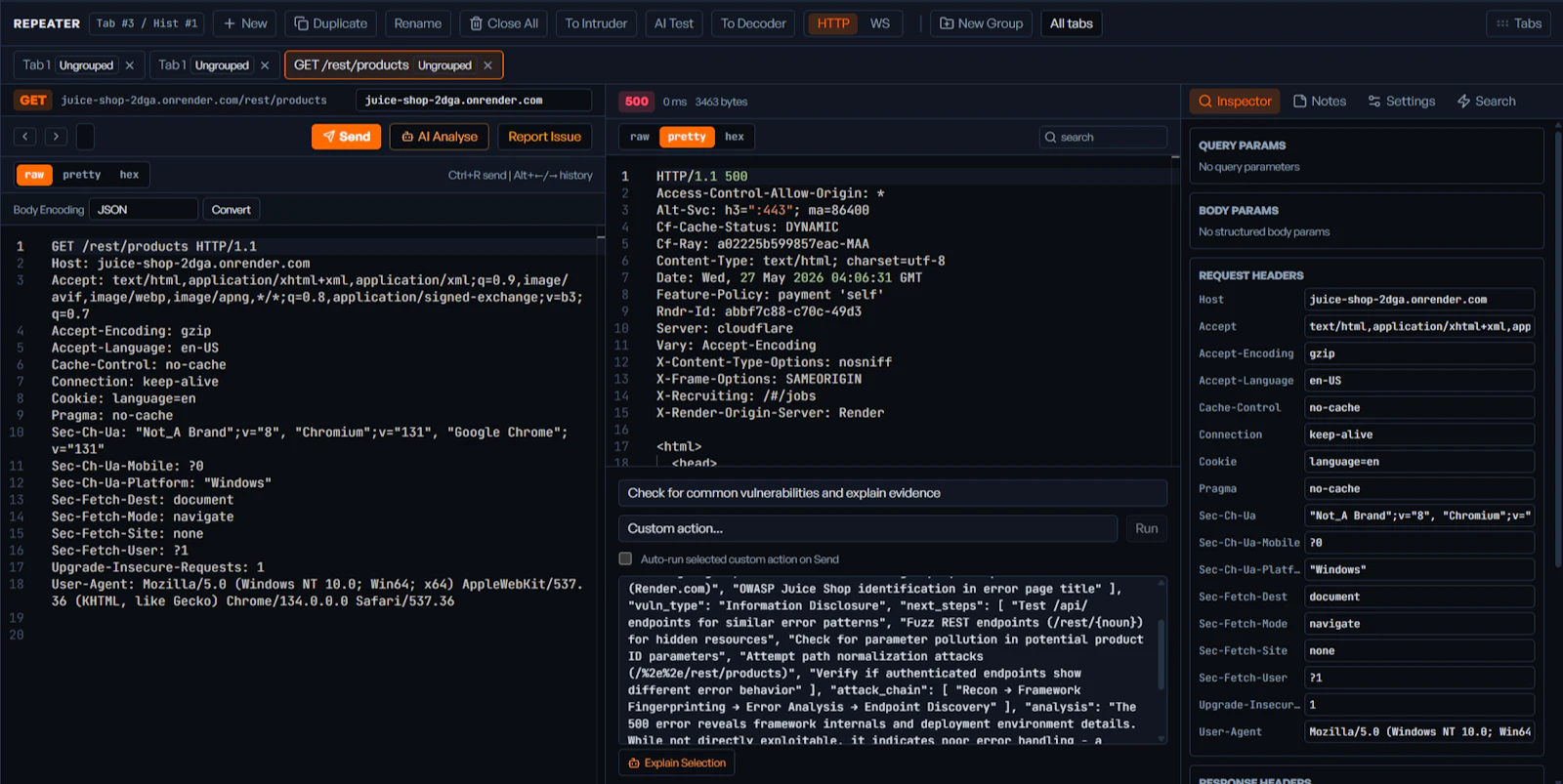Image resolution: width=1563 pixels, height=784 pixels.
Task: Click Report Issue button
Action: (x=544, y=137)
